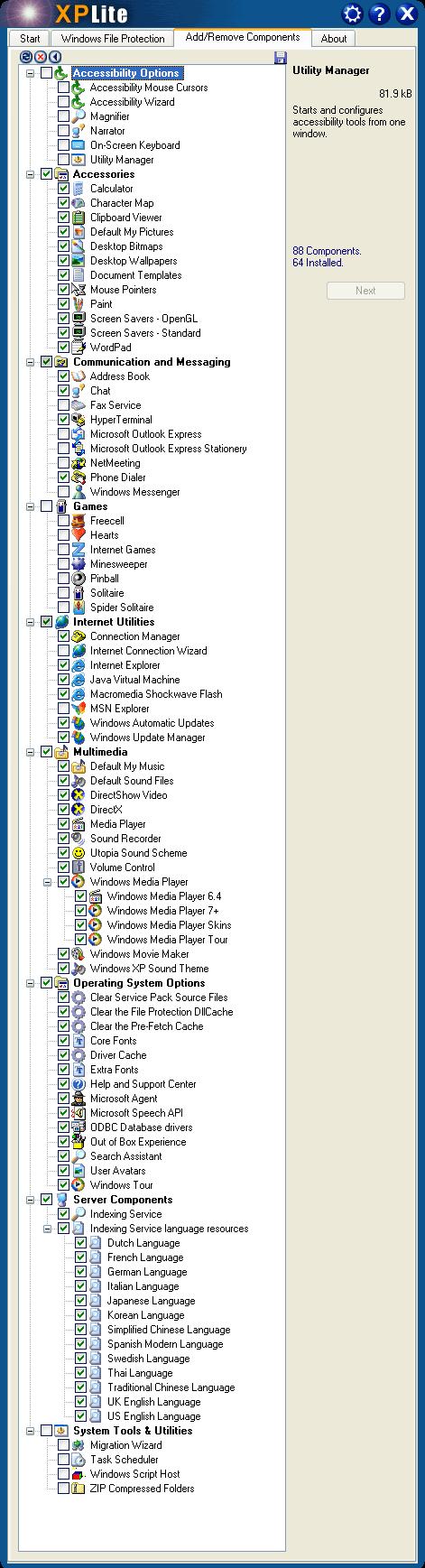Click the Magnifier icon
The width and height of the screenshot is (425, 1568).
[x=79, y=116]
